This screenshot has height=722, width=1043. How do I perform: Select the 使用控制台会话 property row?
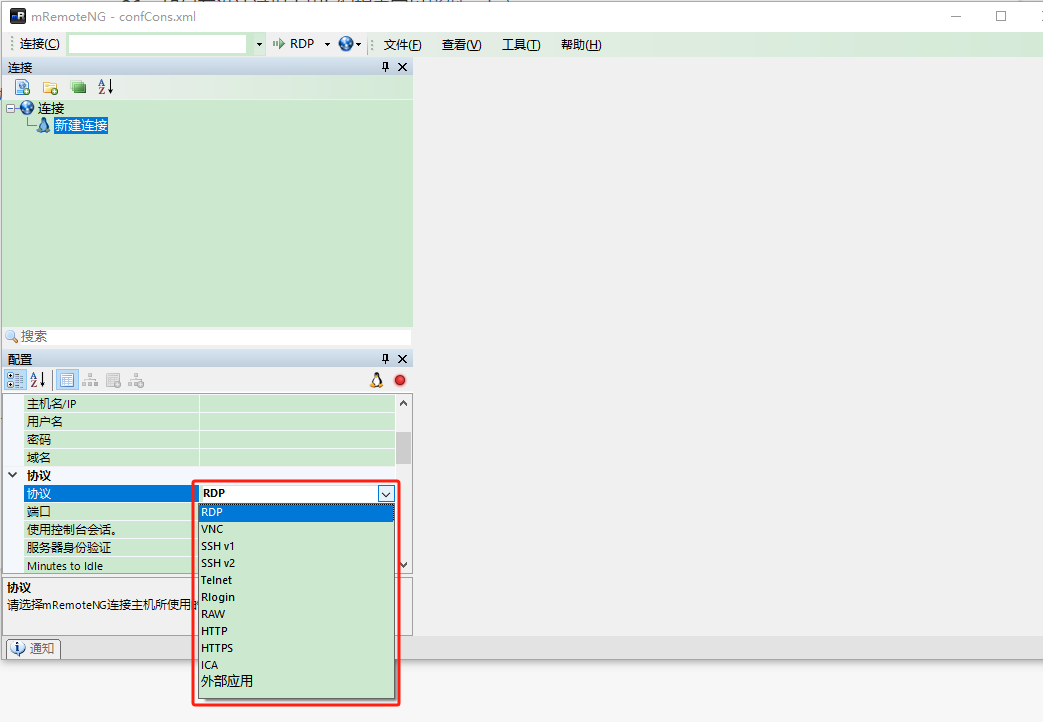point(108,530)
